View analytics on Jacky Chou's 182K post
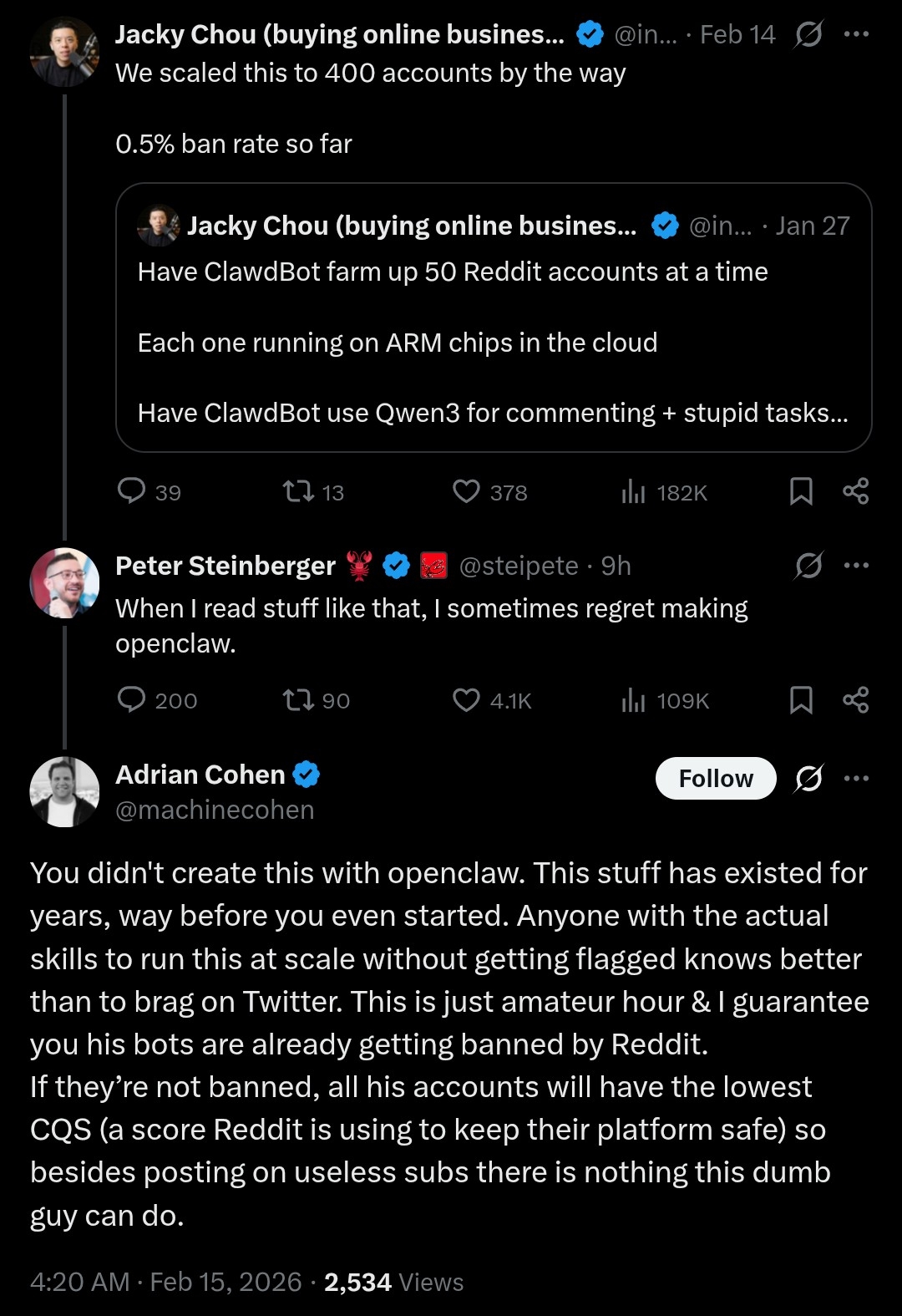Image resolution: width=902 pixels, height=1316 pixels. (634, 492)
